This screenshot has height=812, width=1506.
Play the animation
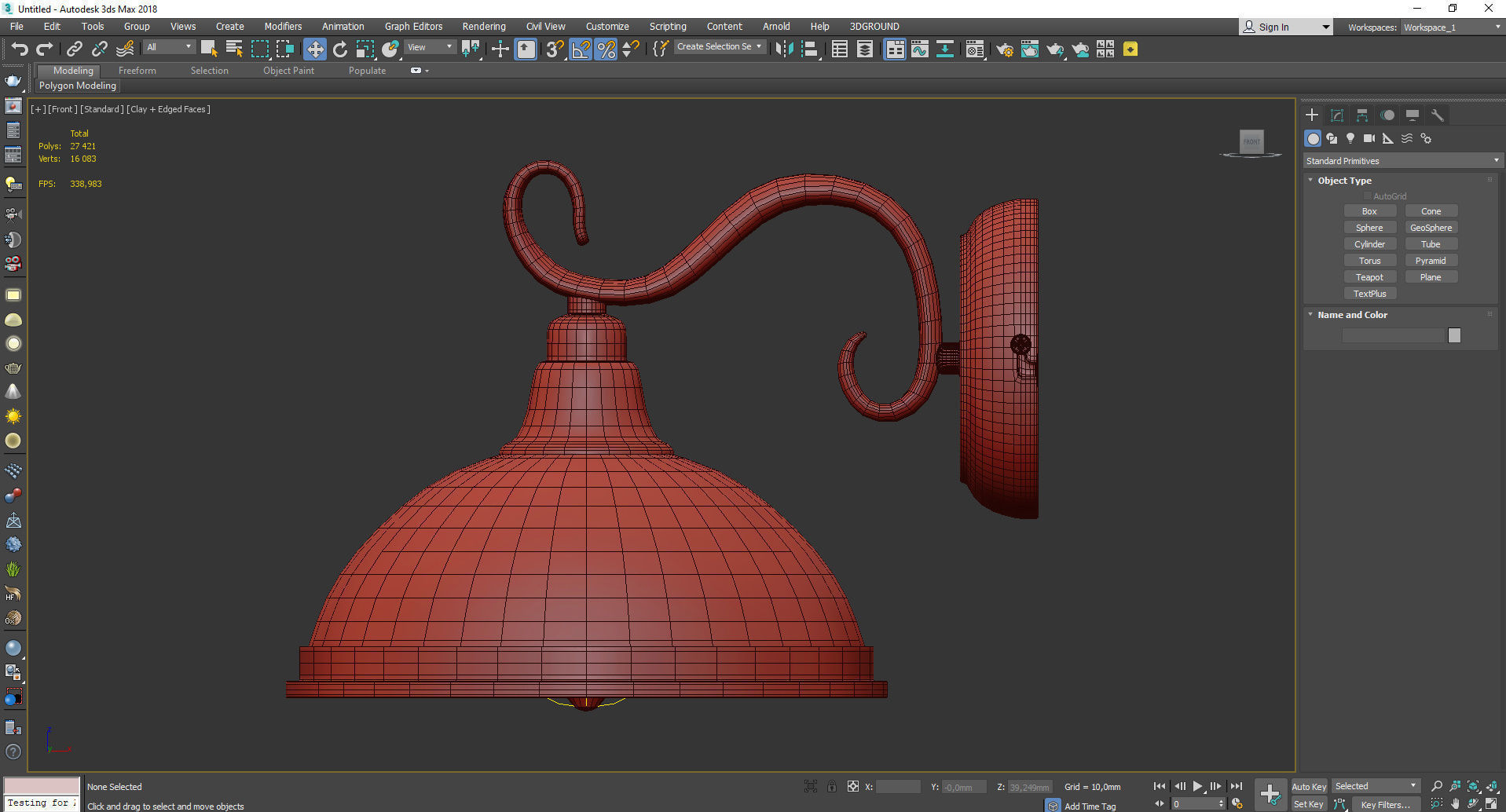click(x=1197, y=786)
